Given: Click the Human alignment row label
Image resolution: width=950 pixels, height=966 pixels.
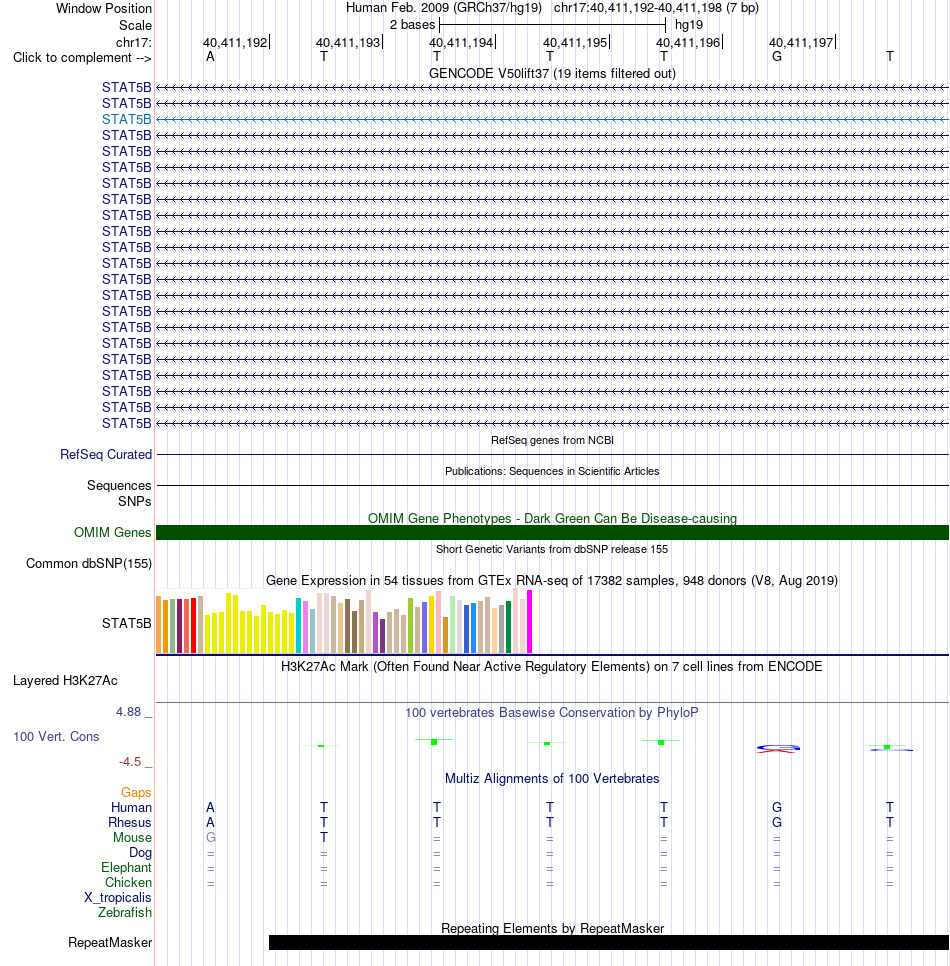Looking at the screenshot, I should (131, 807).
